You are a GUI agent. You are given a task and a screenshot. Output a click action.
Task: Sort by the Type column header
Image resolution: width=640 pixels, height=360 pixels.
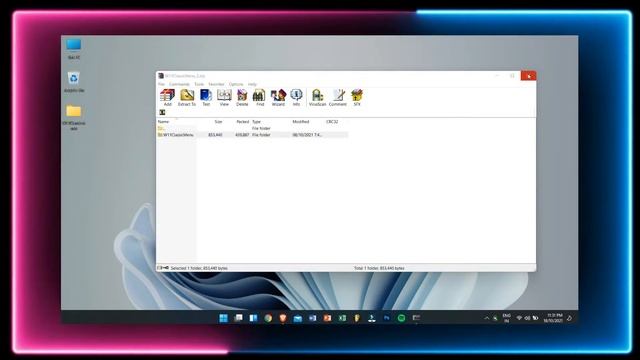coord(256,122)
